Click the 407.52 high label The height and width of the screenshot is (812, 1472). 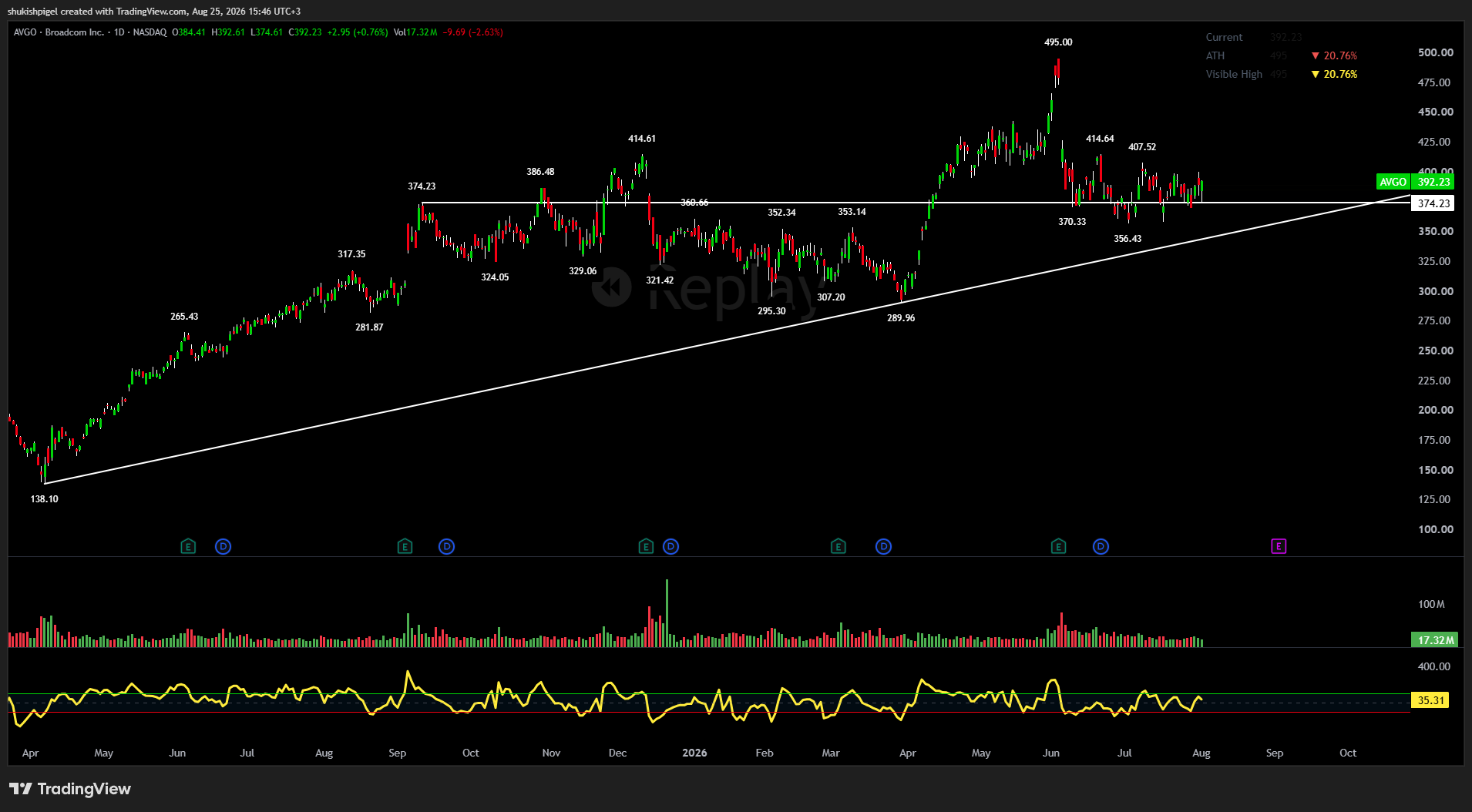1142,147
